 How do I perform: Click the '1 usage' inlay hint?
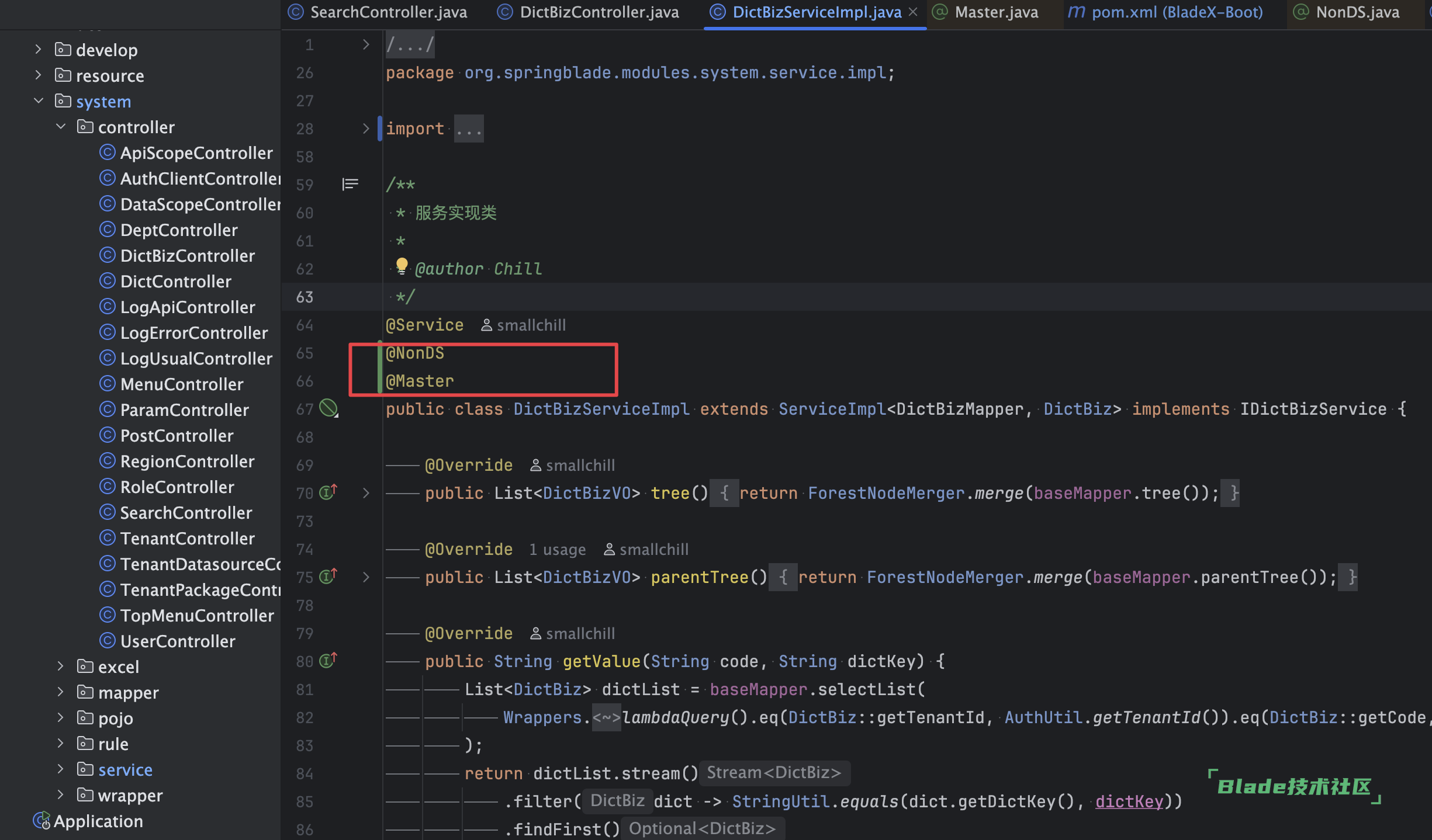click(557, 550)
